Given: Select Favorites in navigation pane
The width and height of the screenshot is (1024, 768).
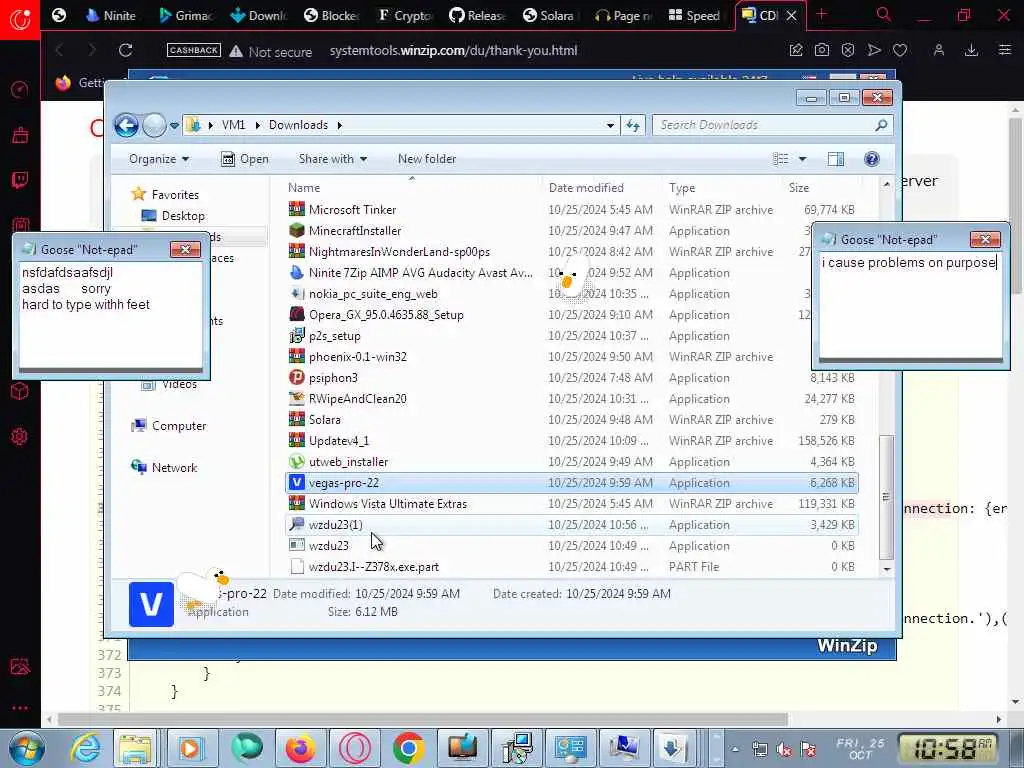Looking at the screenshot, I should tap(174, 195).
